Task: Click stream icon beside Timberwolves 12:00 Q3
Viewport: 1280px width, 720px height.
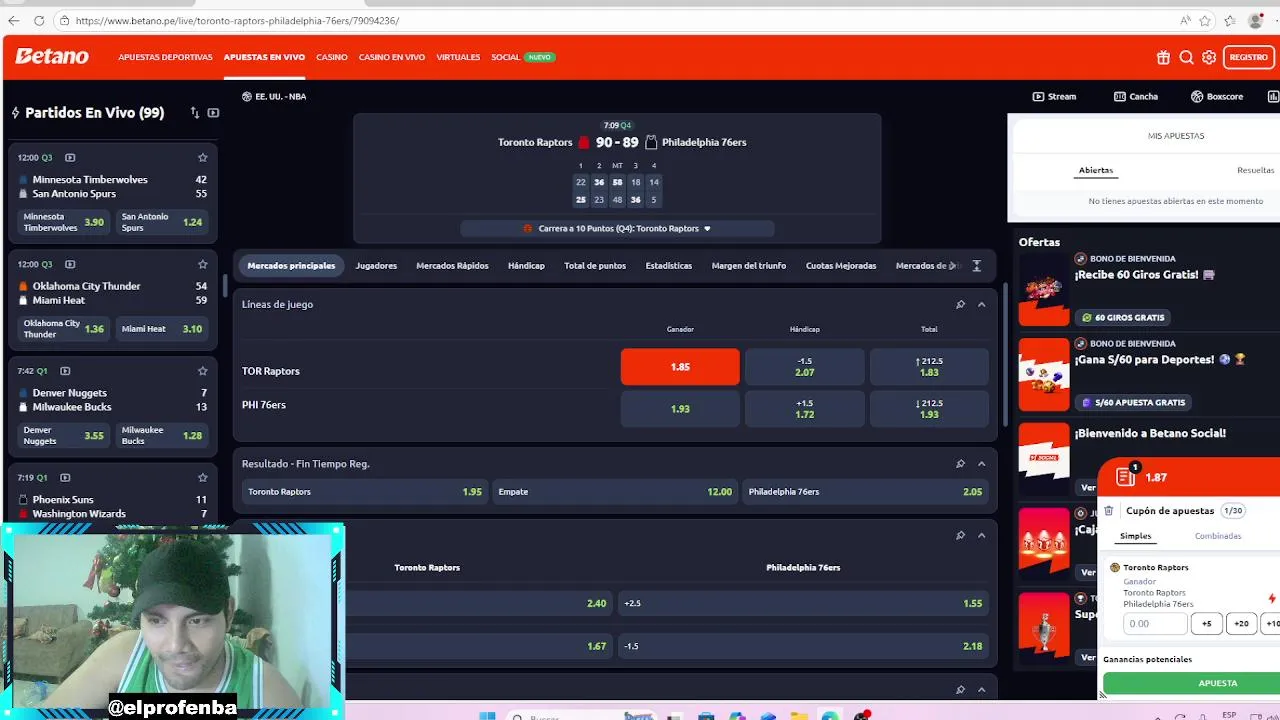Action: (x=70, y=157)
